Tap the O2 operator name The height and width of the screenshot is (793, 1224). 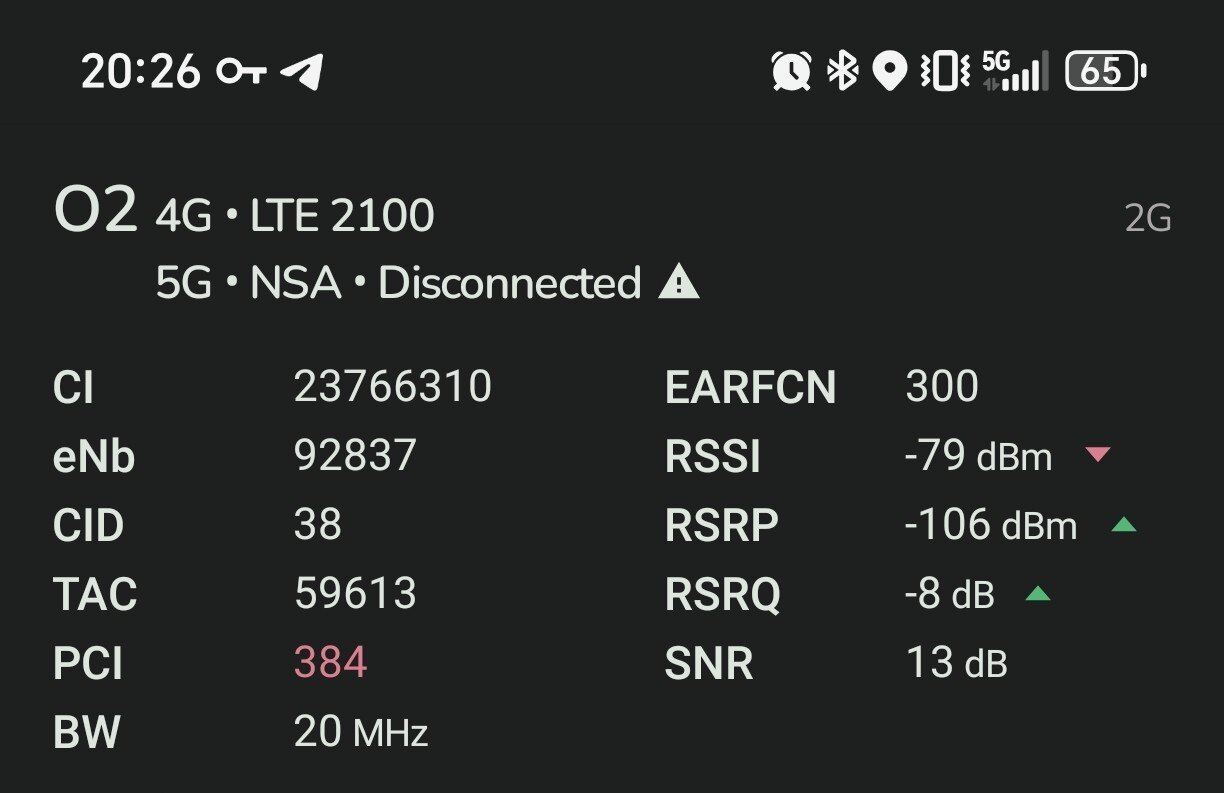94,212
